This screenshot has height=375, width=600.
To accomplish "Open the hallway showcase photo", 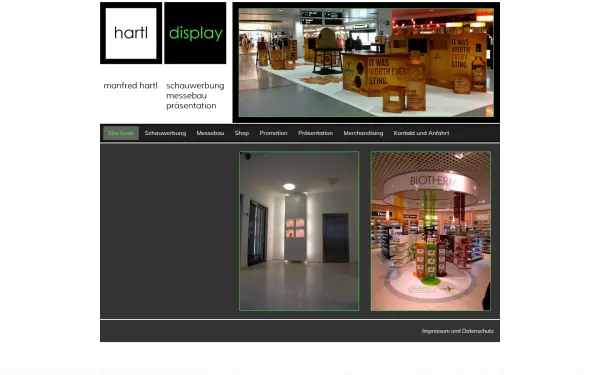I will point(299,231).
